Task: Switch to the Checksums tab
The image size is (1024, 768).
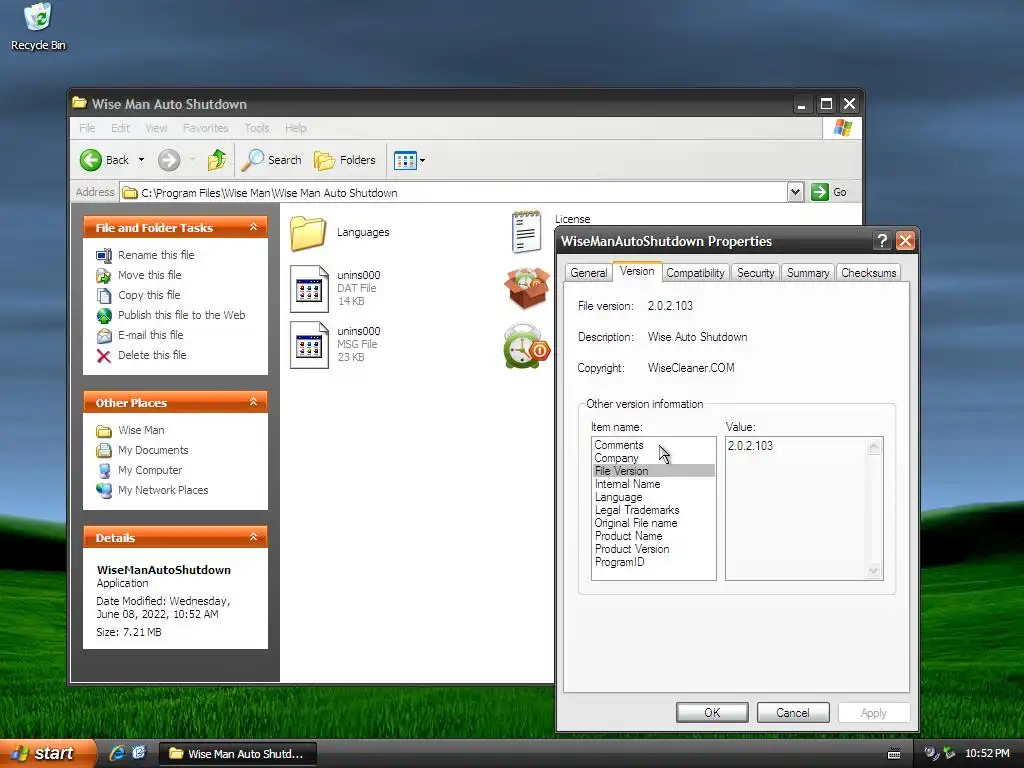Action: click(x=869, y=273)
